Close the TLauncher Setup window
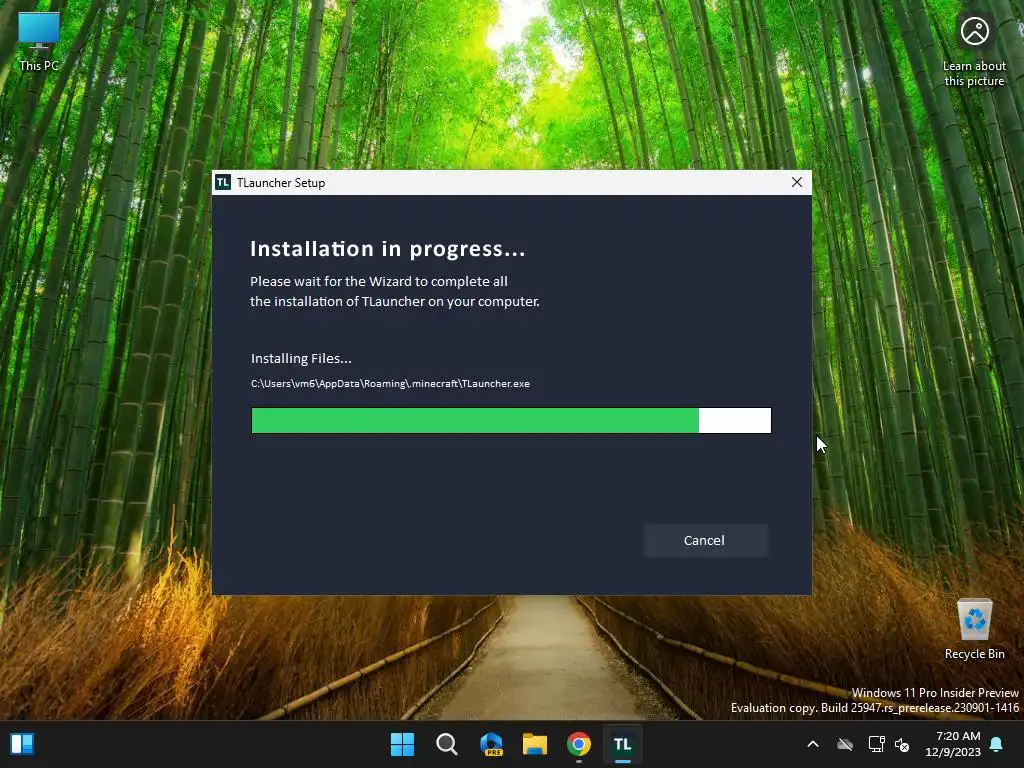The image size is (1024, 768). tap(797, 182)
